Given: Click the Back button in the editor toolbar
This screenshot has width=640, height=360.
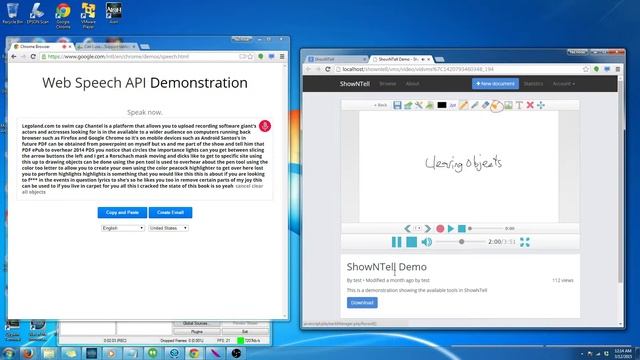Looking at the screenshot, I should (380, 105).
